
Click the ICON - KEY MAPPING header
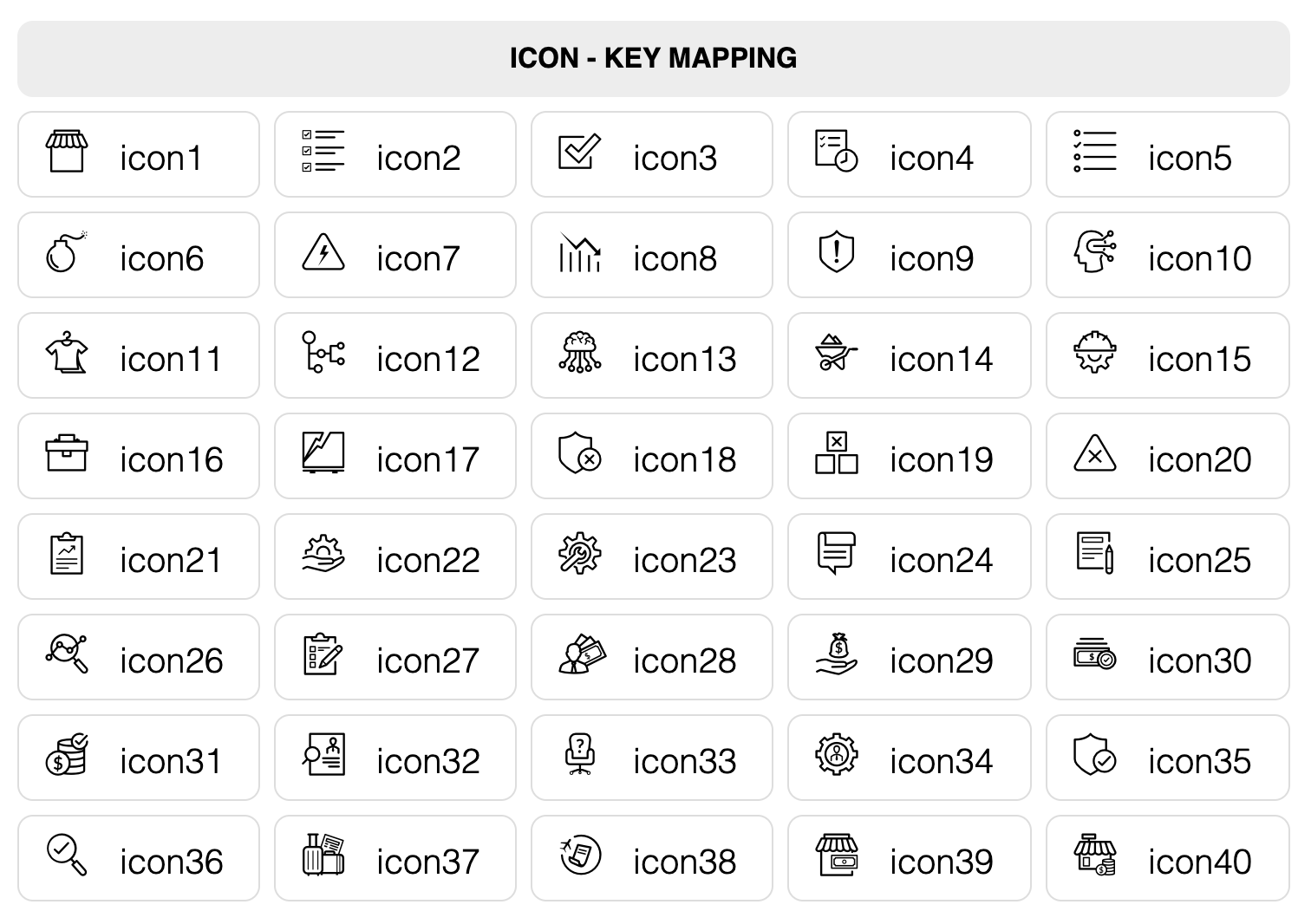(654, 58)
